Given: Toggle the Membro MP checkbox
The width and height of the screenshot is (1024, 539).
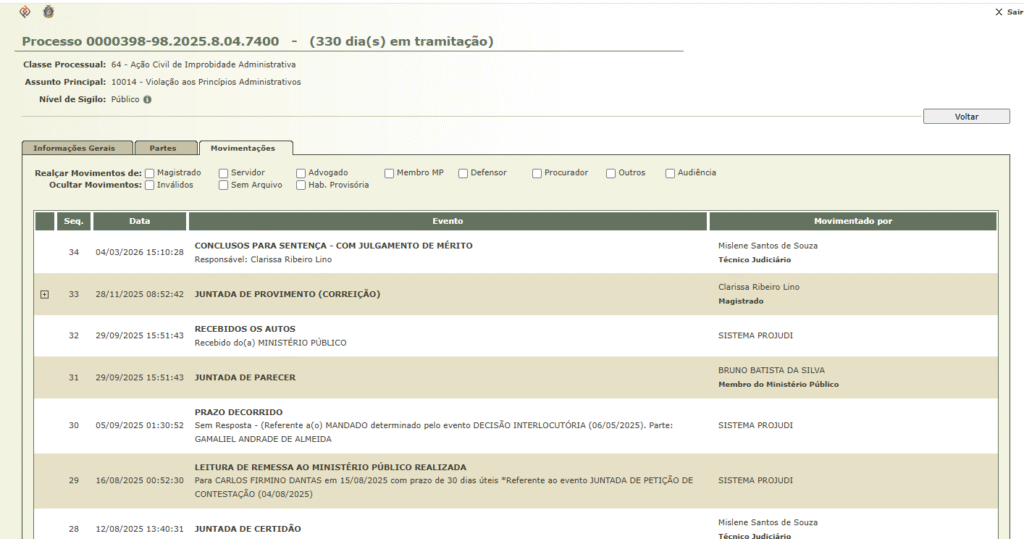Looking at the screenshot, I should point(389,173).
